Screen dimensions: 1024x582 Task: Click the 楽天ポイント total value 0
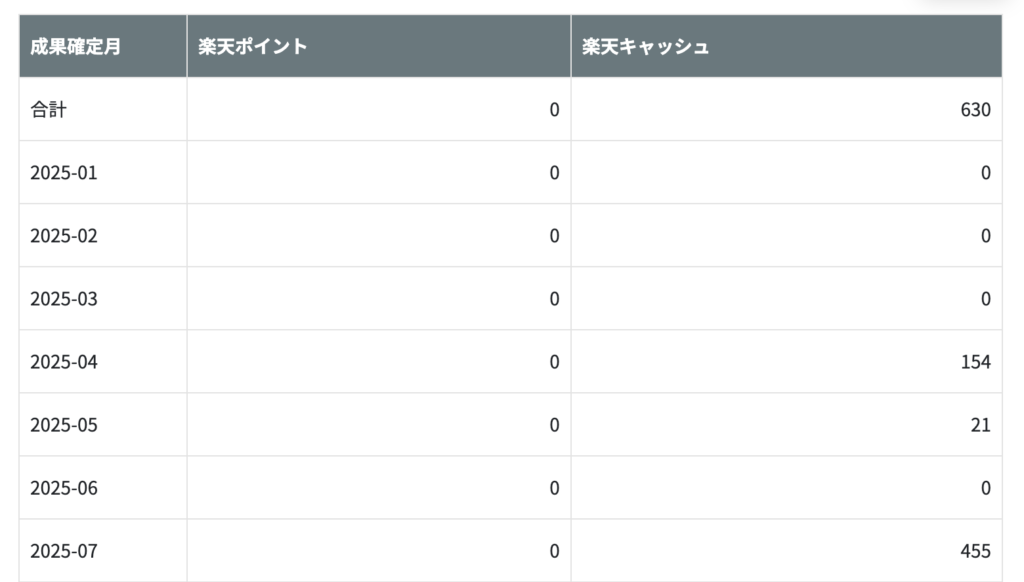554,110
